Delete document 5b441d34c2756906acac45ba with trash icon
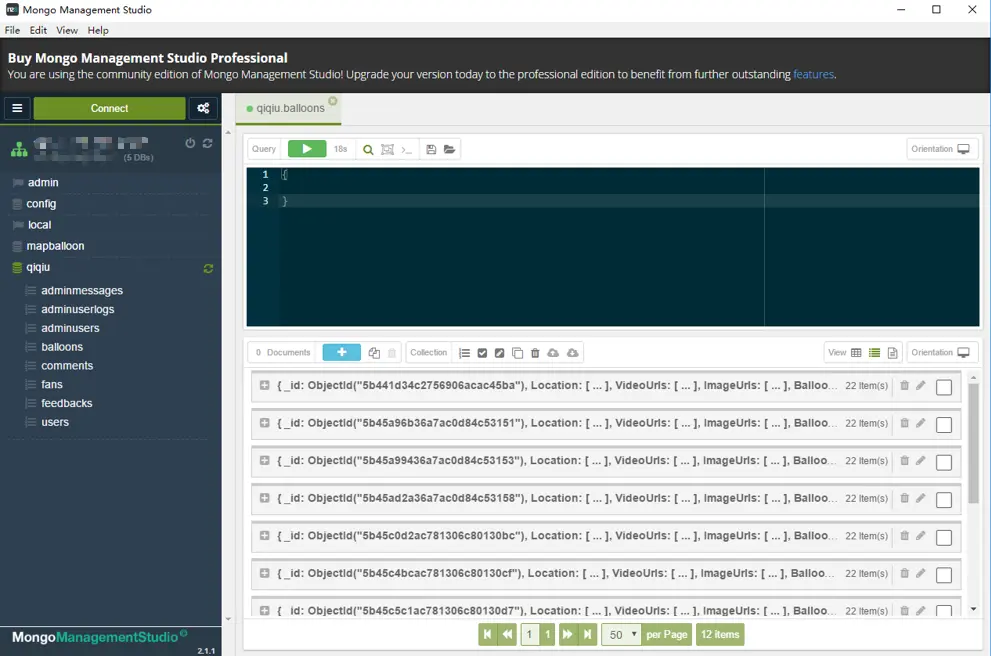The image size is (991, 656). click(x=904, y=385)
